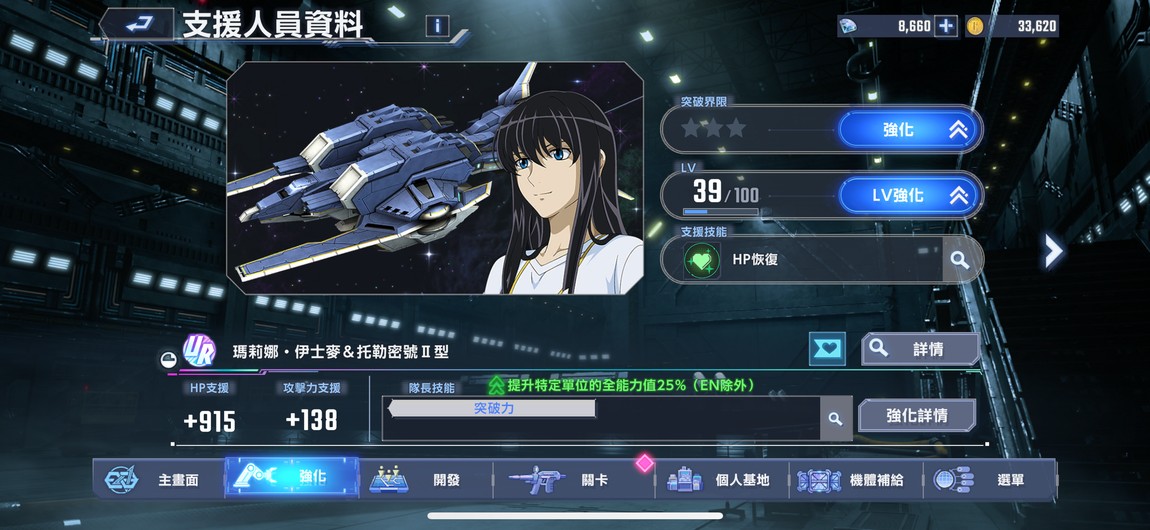Open the 主畫面 tab
Viewport: 1150px width, 530px height.
click(158, 480)
